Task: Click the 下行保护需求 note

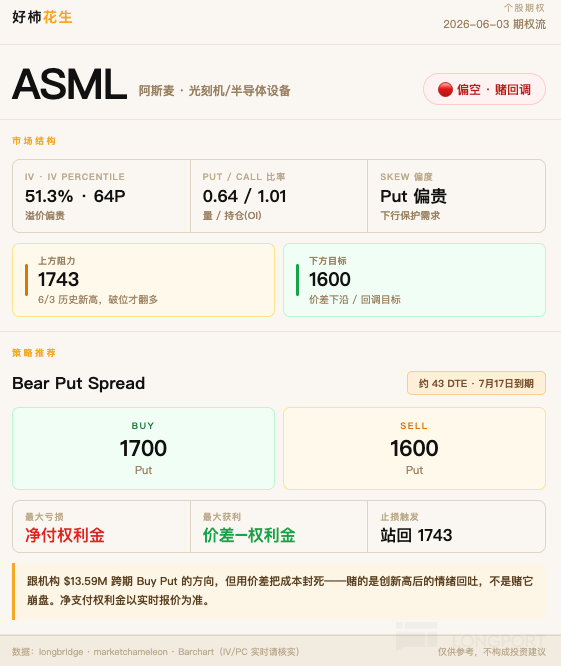Action: 410,216
